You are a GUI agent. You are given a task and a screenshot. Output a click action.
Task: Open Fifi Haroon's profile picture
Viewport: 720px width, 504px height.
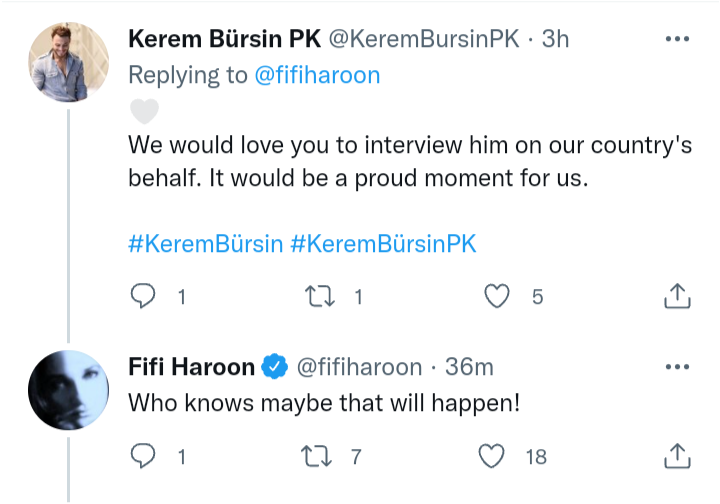click(67, 389)
